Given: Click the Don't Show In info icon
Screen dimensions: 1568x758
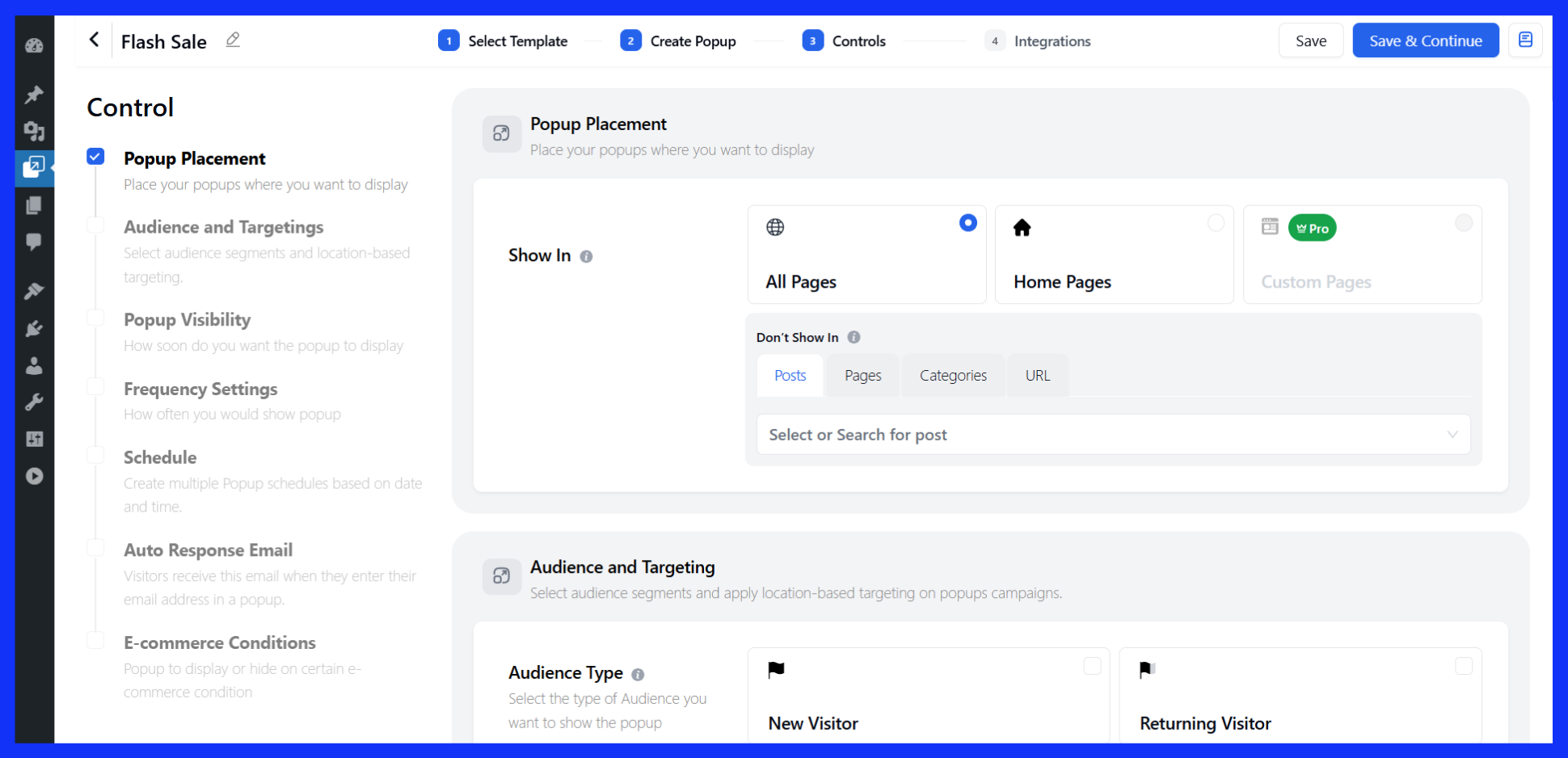Looking at the screenshot, I should coord(854,337).
